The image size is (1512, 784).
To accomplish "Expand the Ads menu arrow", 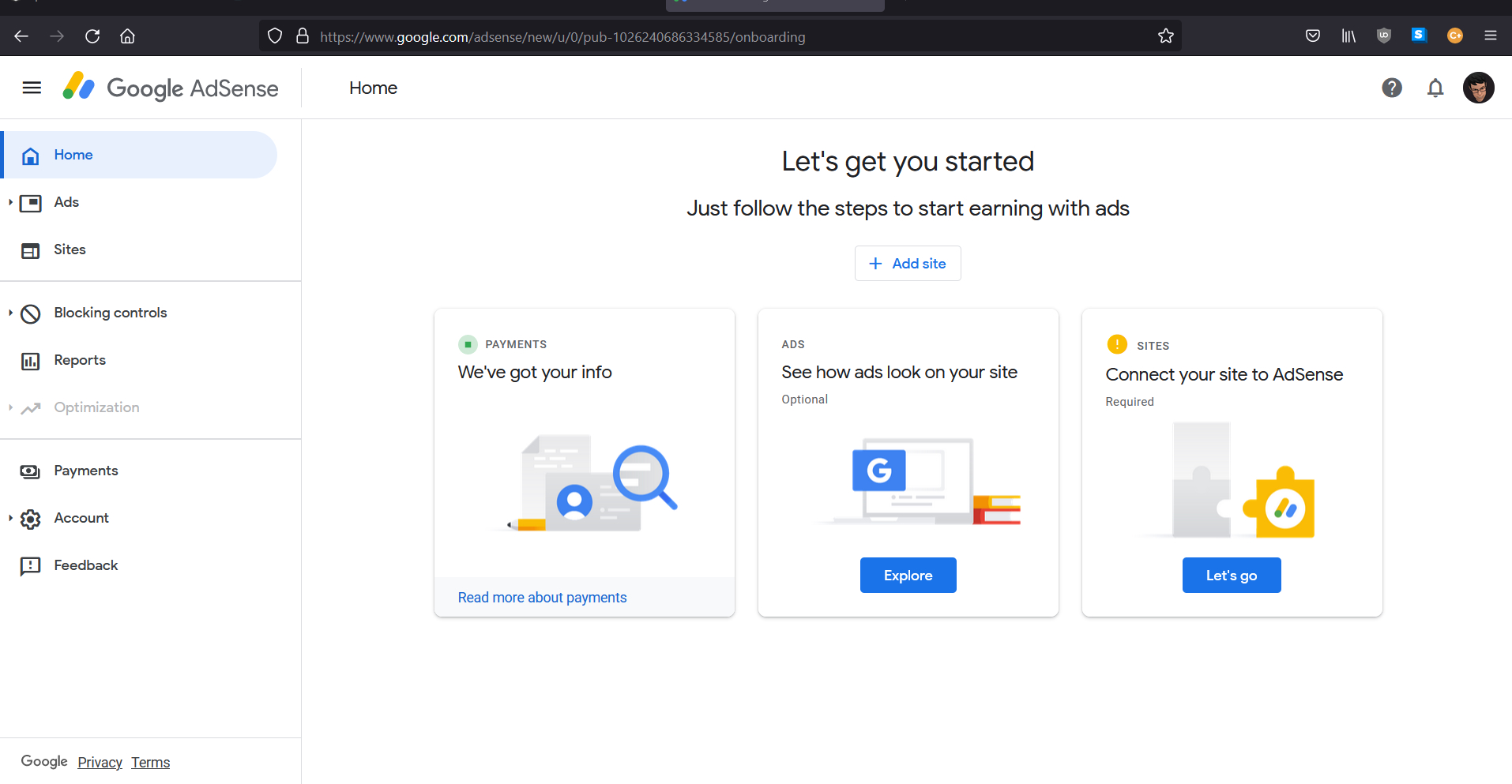I will pos(10,202).
